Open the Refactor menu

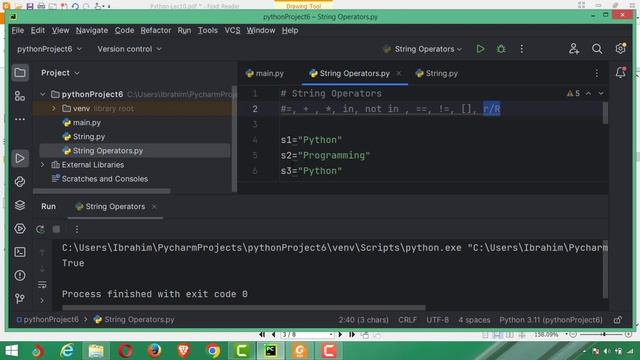[156, 31]
